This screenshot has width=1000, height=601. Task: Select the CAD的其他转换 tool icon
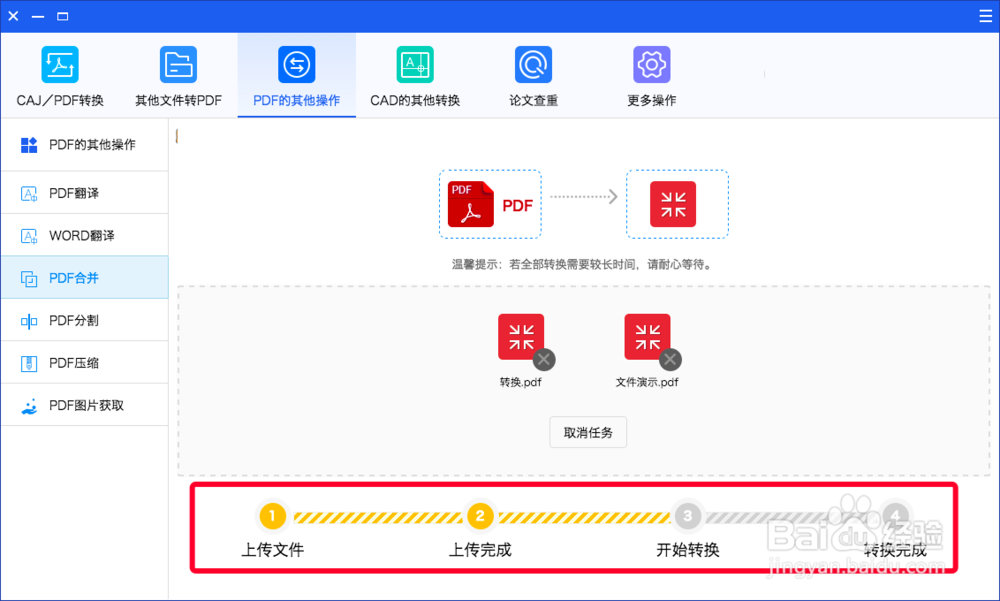[415, 63]
